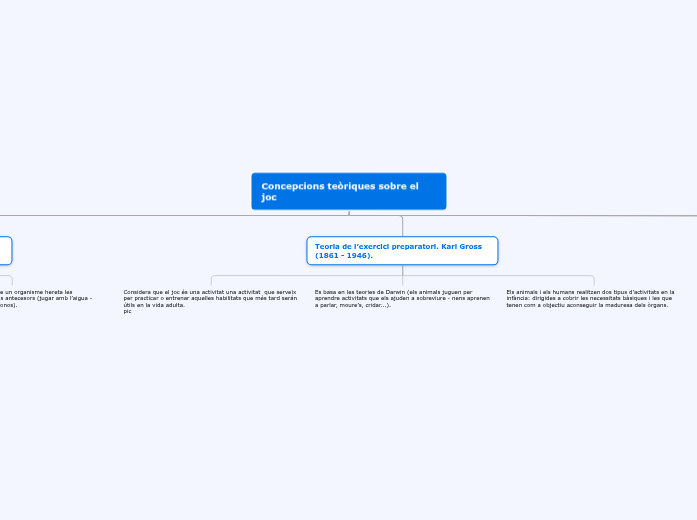Viewport: 697px width, 520px height.
Task: Click the horizontal branch line extending to the left edge
Action: pos(100,215)
